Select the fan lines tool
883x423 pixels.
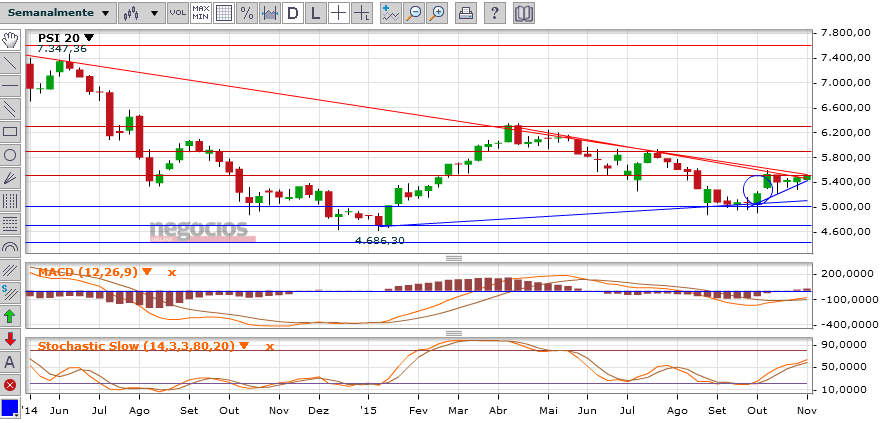(x=10, y=179)
